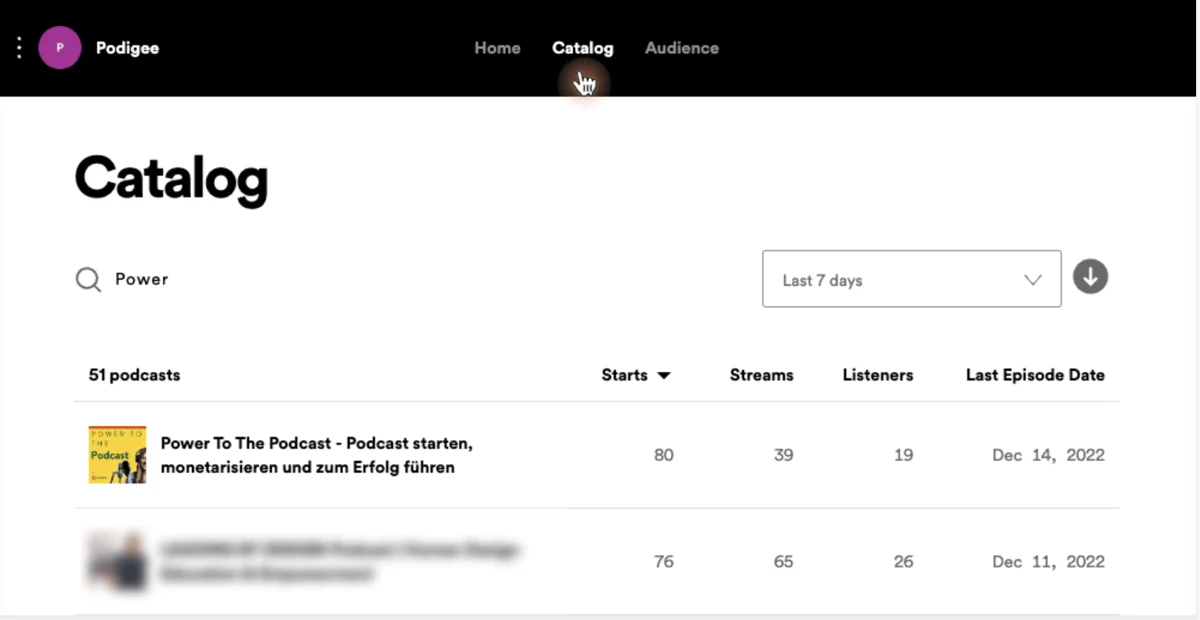
Task: Open the three-dot menu beside the Podigee avatar
Action: click(x=19, y=48)
